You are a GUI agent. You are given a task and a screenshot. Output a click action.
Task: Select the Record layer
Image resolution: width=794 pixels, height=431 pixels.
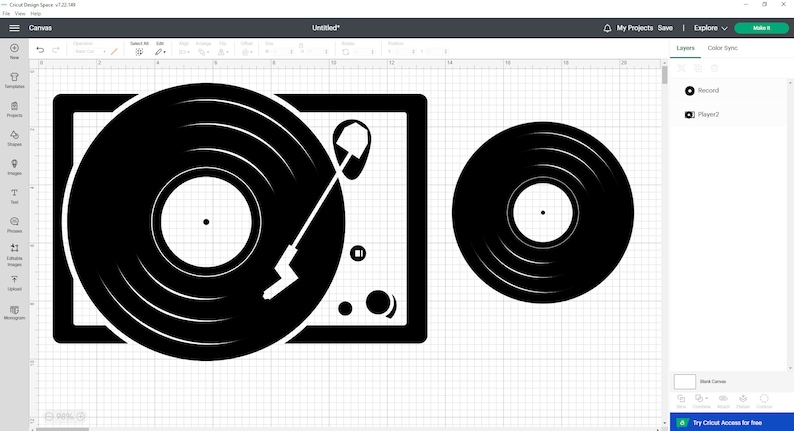click(x=729, y=91)
